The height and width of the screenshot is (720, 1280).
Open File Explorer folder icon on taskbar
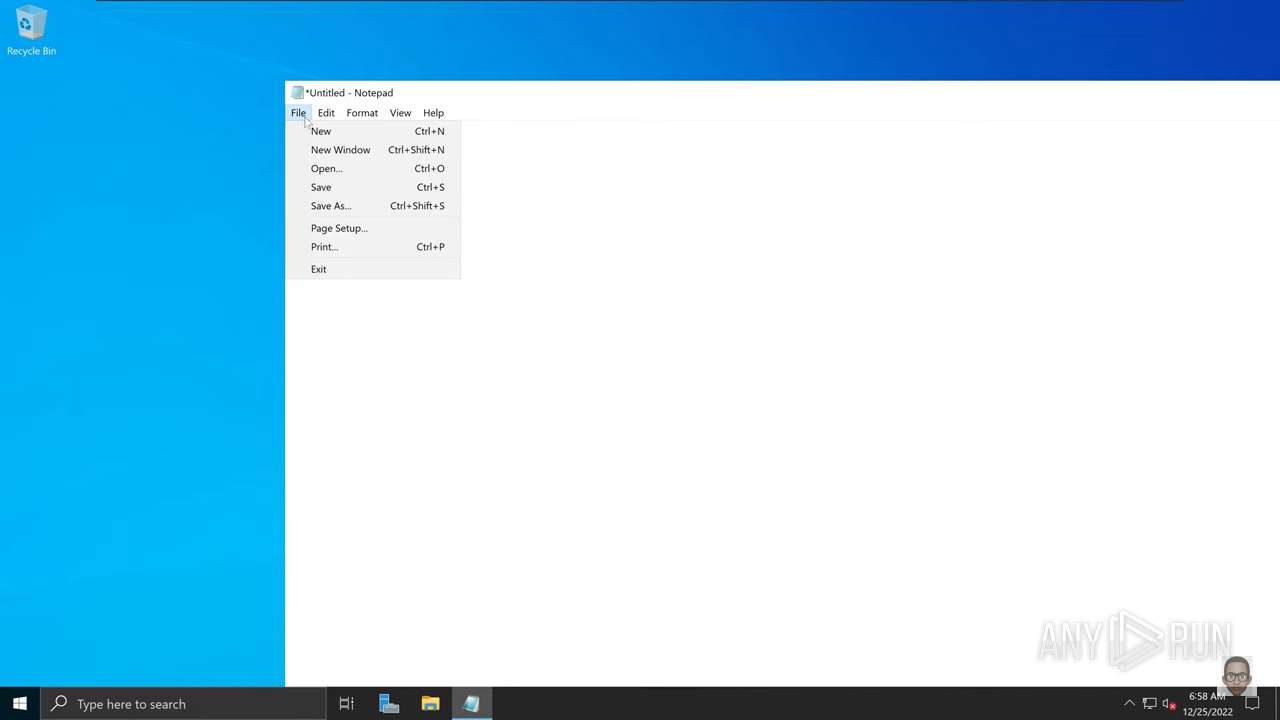[430, 704]
